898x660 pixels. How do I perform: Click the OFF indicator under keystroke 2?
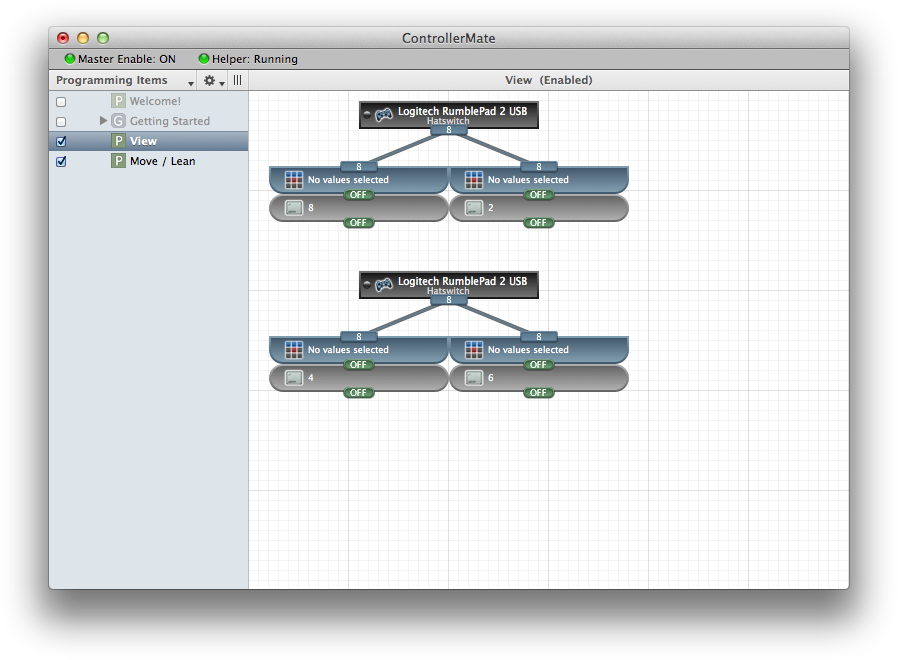click(x=538, y=223)
